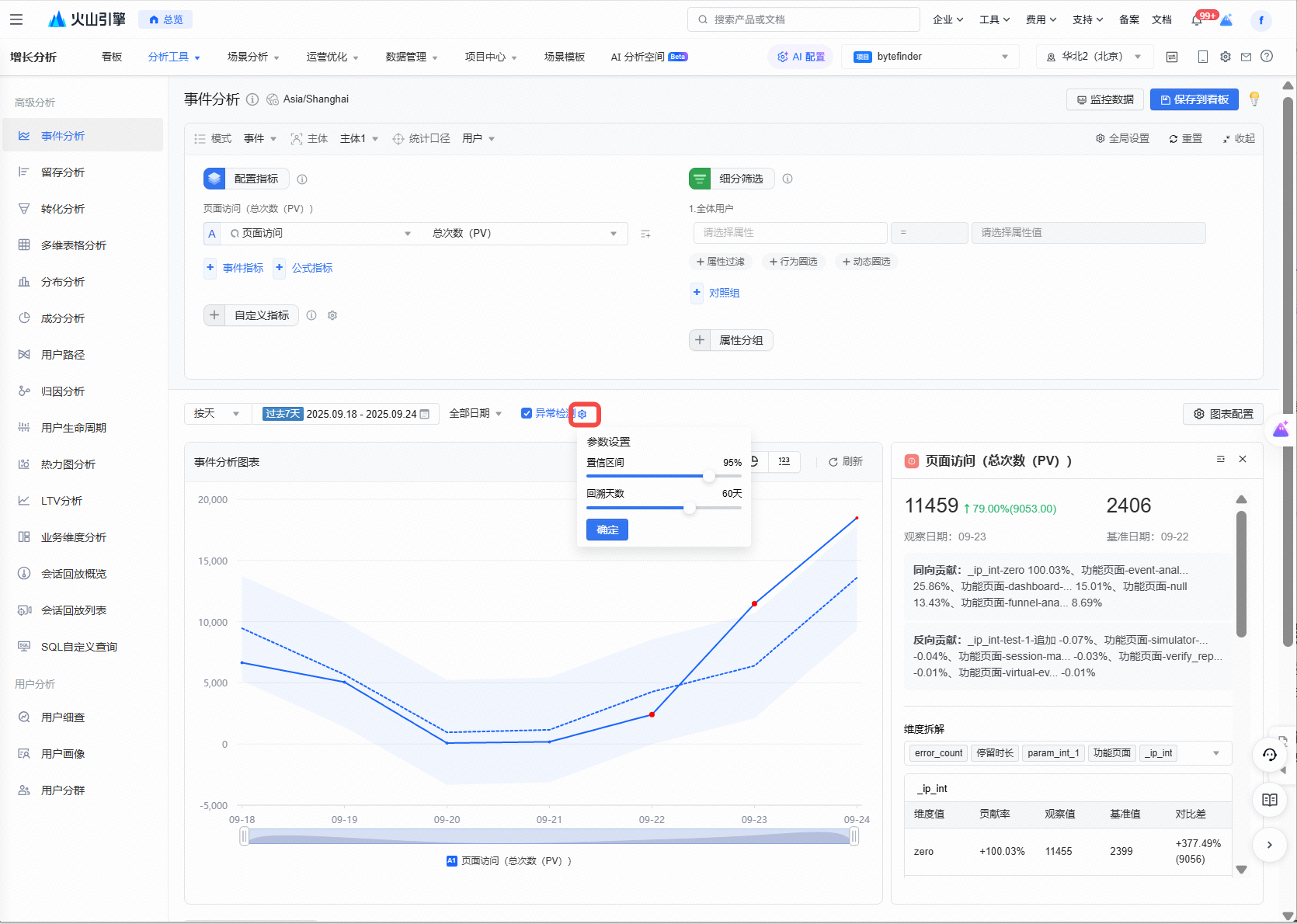Click the mail icon in navbar
The width and height of the screenshot is (1297, 924).
click(1246, 57)
